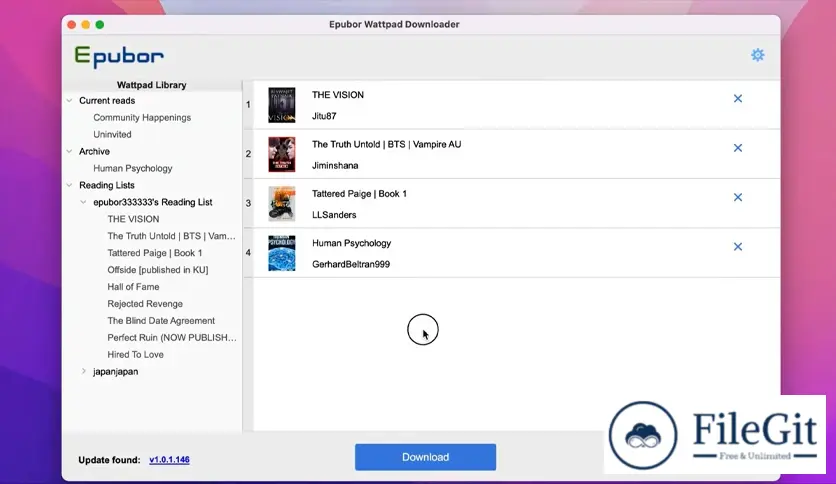Screen dimensions: 836x484
Task: Remove Human Psychology row with X icon
Action: 737,247
